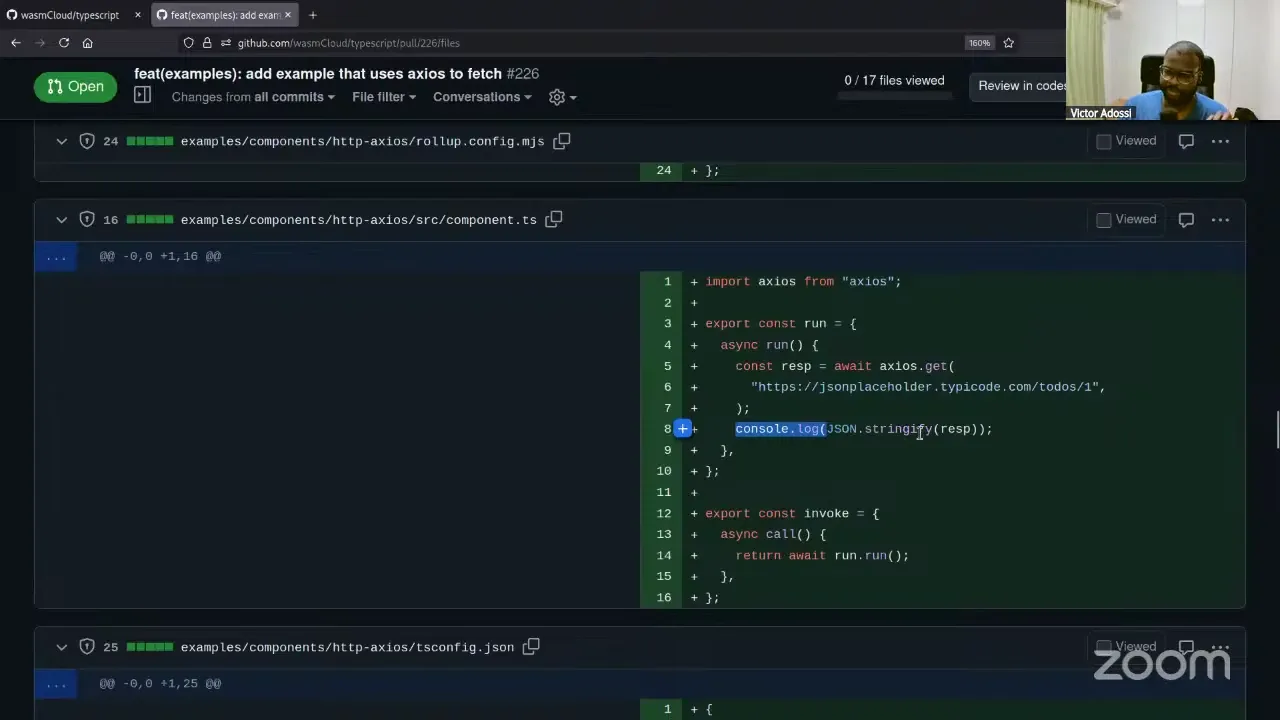Click shield icon beside rollup.config.mjs
The image size is (1280, 720).
[x=87, y=141]
